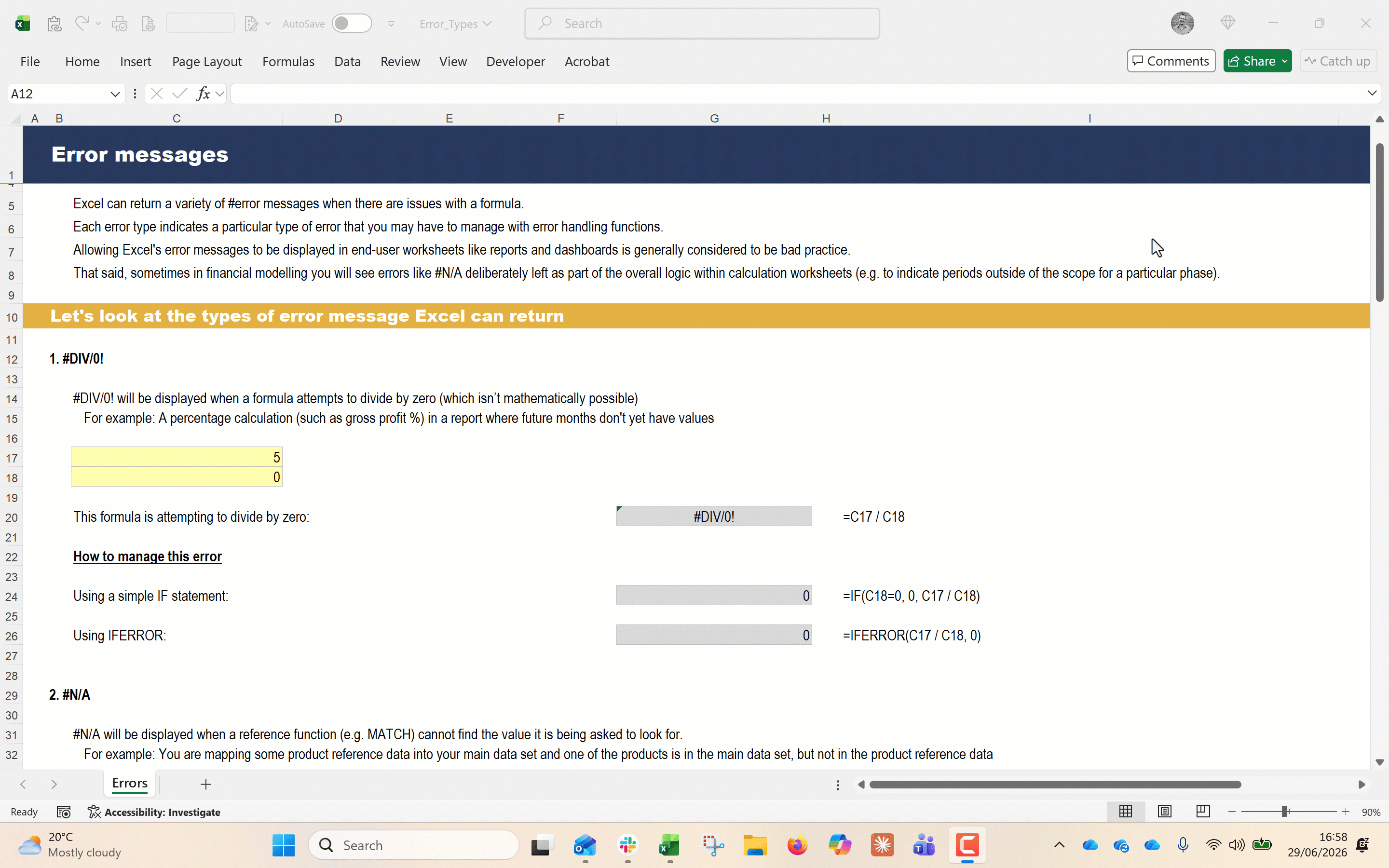Open the Insert ribbon tab
The width and height of the screenshot is (1389, 868).
[136, 61]
